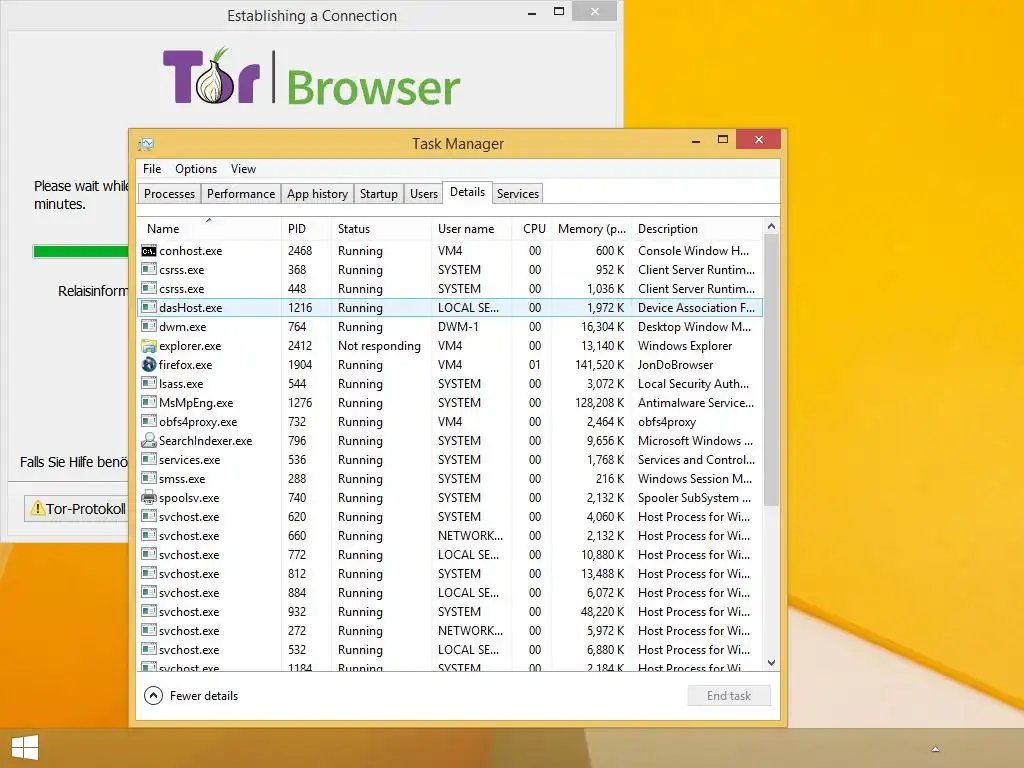
Task: Select svchost.exe with PID 272
Action: pos(450,631)
